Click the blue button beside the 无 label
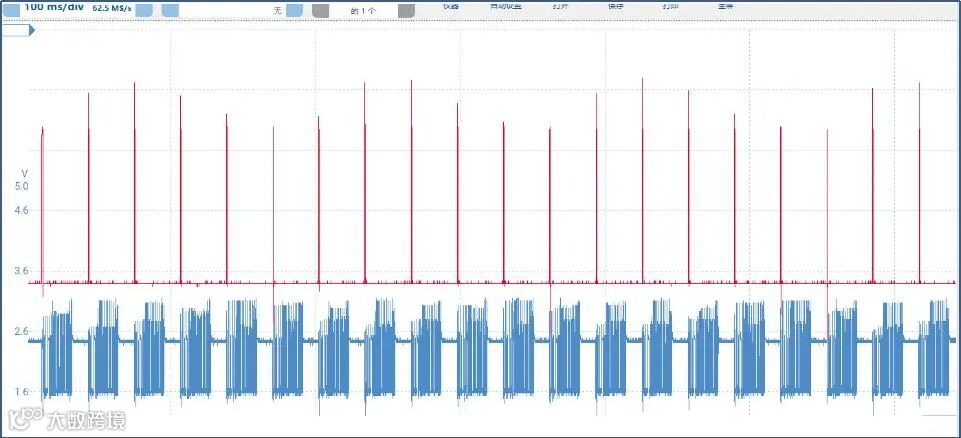The height and width of the screenshot is (438, 961). [x=294, y=10]
